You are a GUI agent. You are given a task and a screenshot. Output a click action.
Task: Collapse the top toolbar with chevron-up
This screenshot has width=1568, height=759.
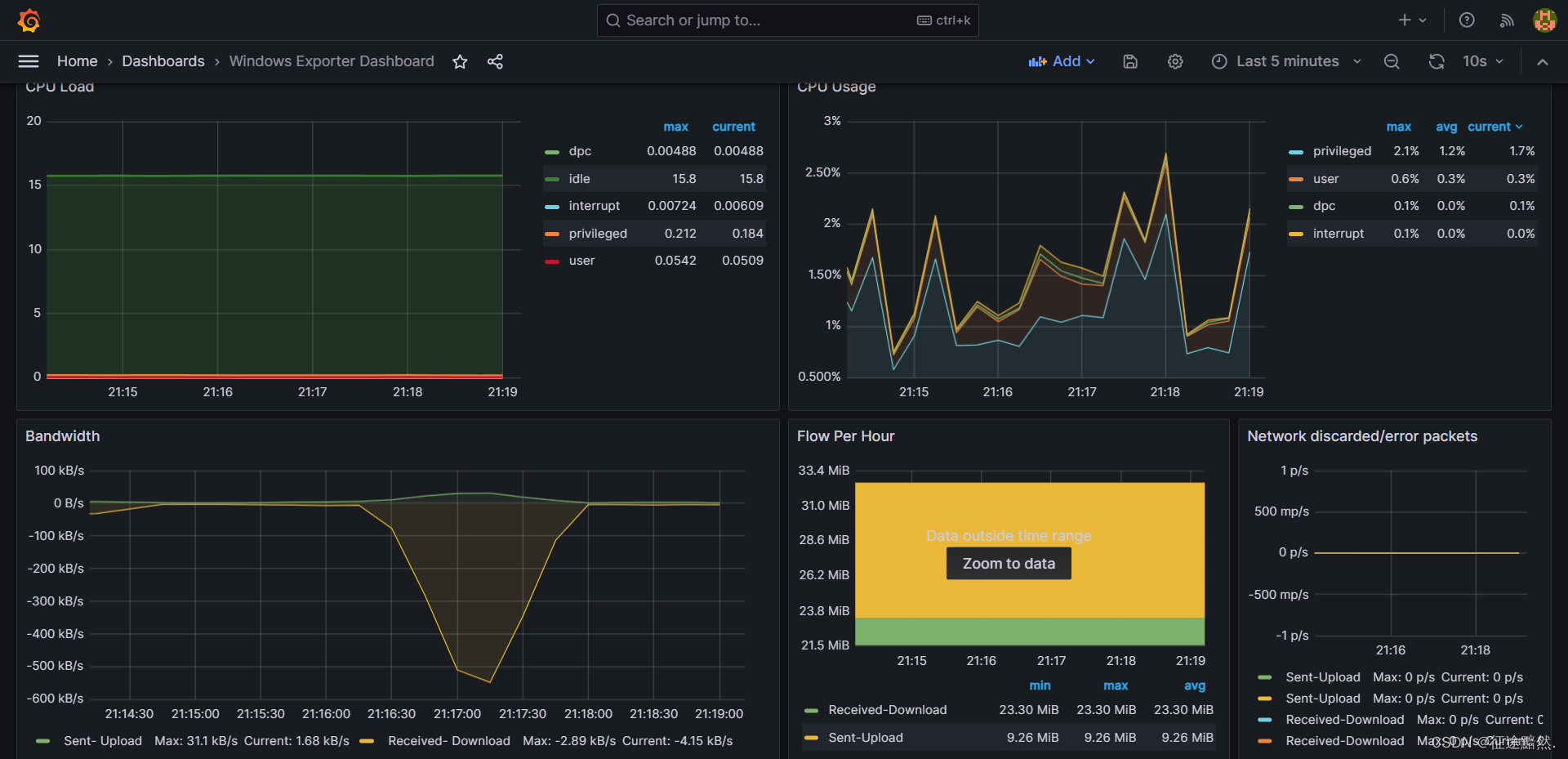[1542, 61]
